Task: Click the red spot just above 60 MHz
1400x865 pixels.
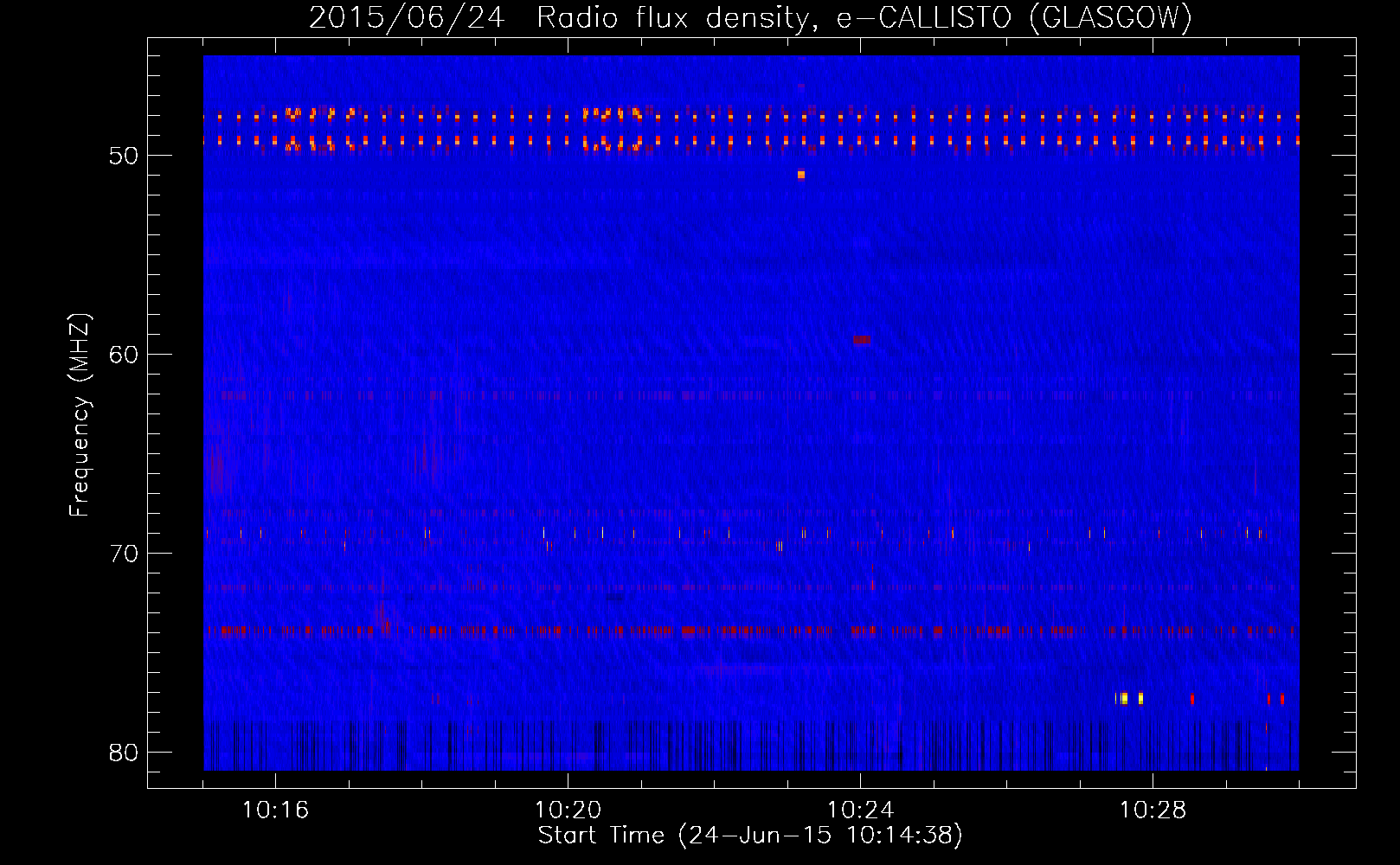Action: coord(861,340)
